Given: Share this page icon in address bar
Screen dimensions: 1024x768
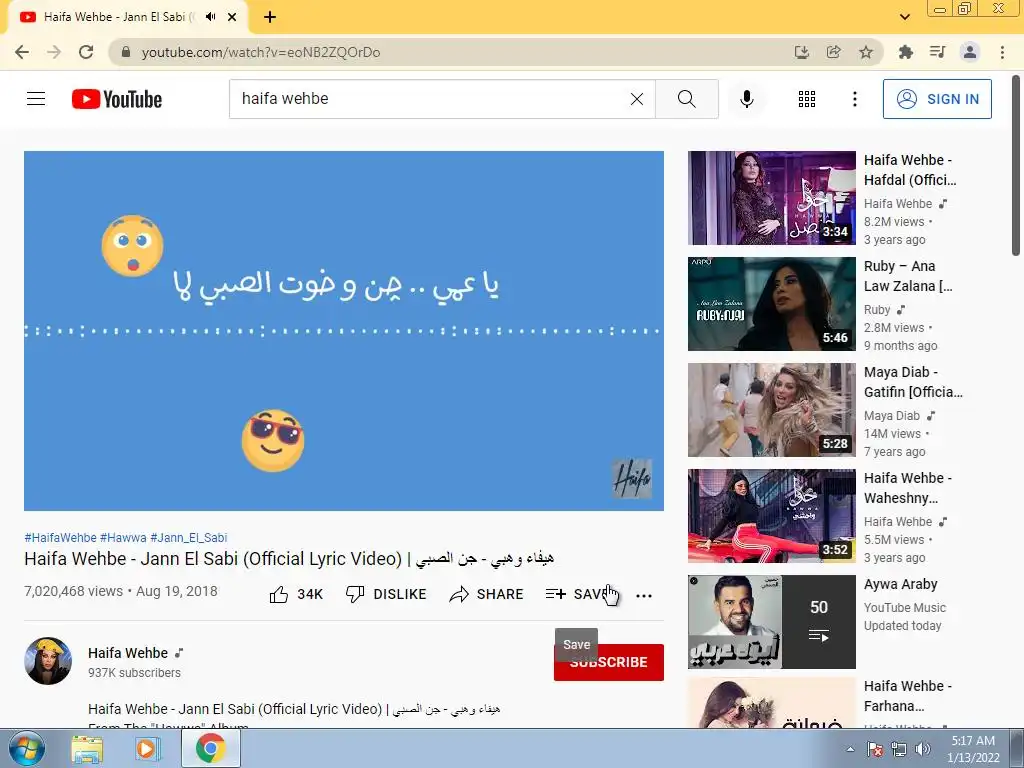Looking at the screenshot, I should [833, 52].
